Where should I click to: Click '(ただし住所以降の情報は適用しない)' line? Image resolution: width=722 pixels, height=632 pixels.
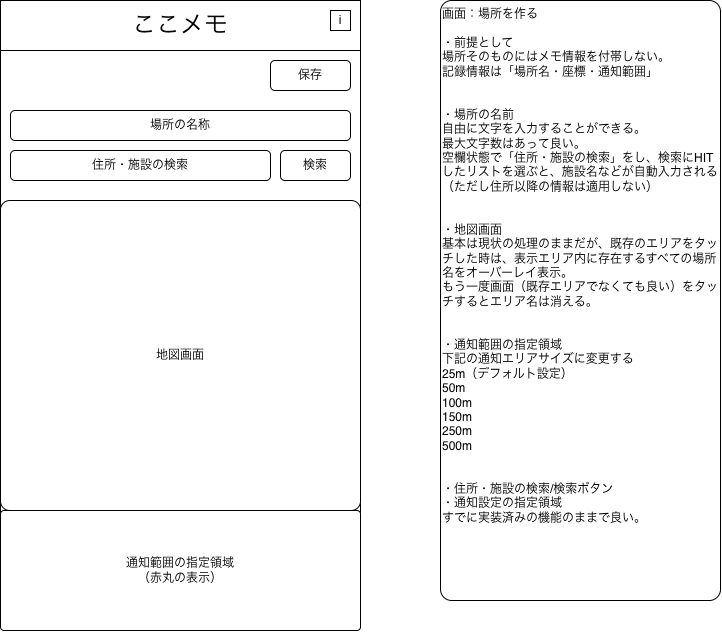point(548,186)
